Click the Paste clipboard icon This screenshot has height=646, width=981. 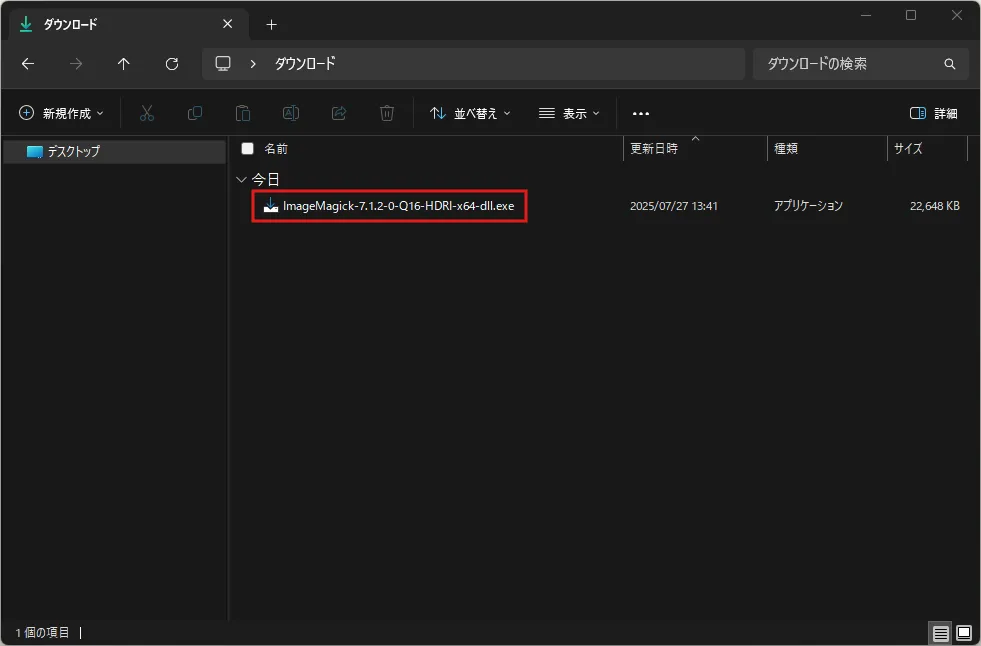coord(243,113)
